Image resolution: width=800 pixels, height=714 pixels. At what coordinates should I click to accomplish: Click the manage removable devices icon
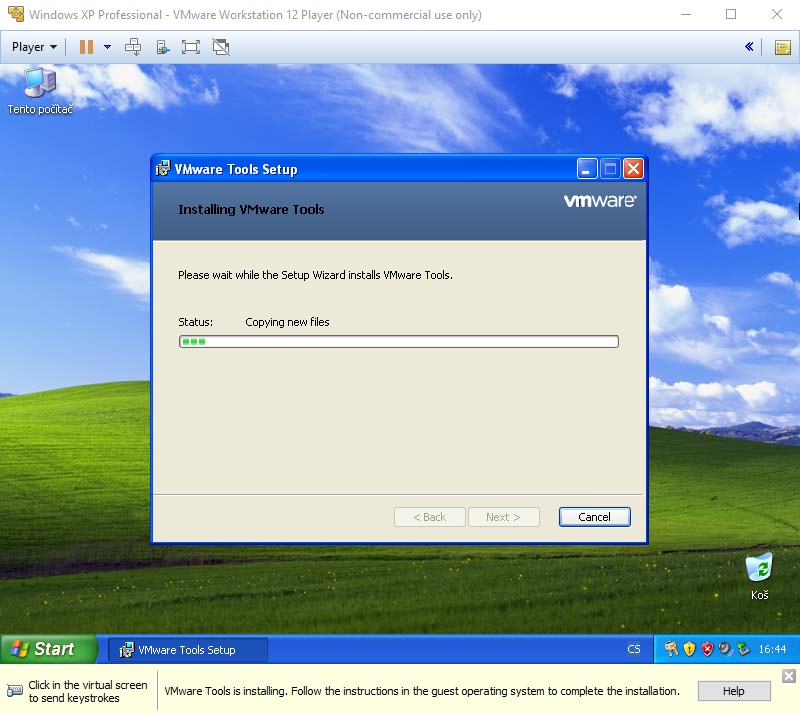[162, 47]
